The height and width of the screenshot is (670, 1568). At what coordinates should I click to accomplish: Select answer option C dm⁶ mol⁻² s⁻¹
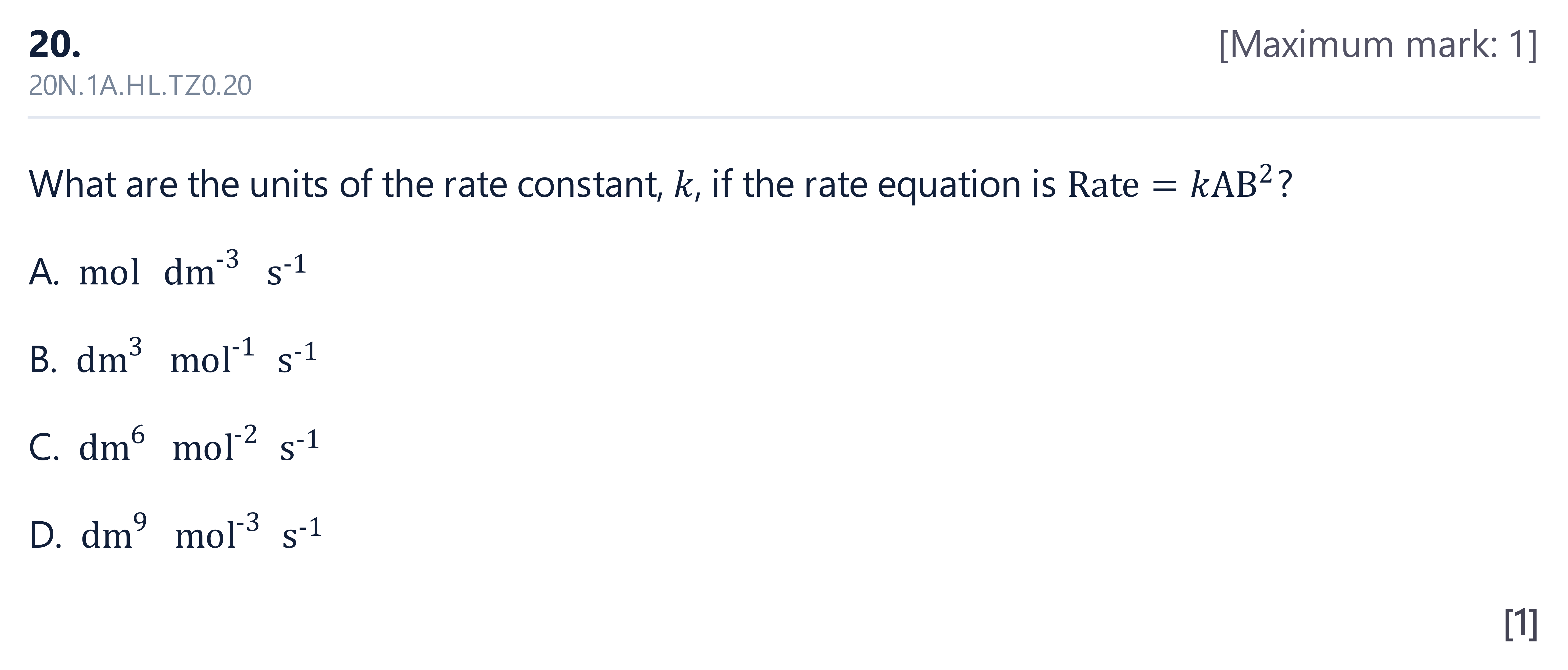coord(174,445)
